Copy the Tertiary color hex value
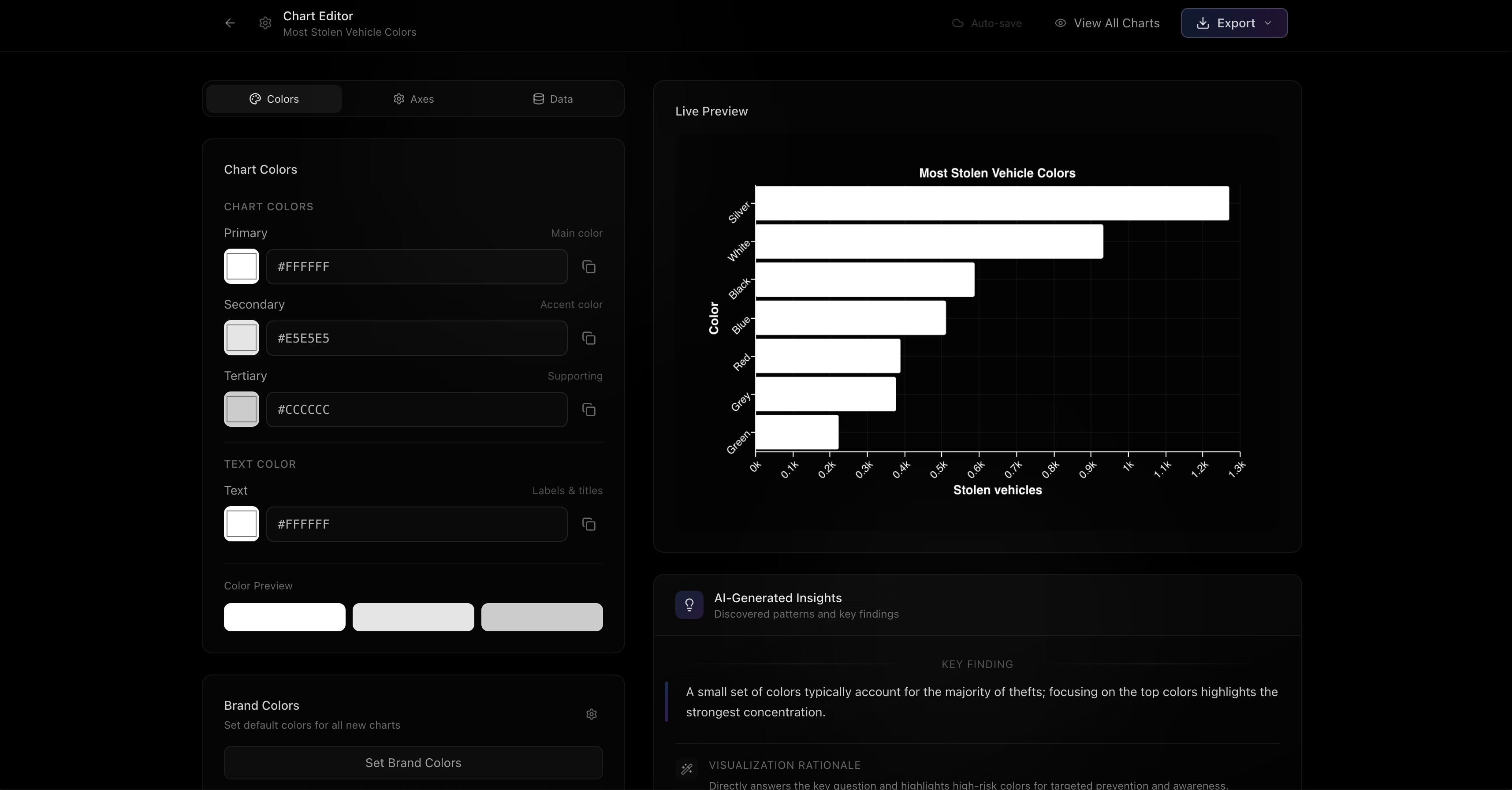This screenshot has width=1512, height=790. point(589,410)
